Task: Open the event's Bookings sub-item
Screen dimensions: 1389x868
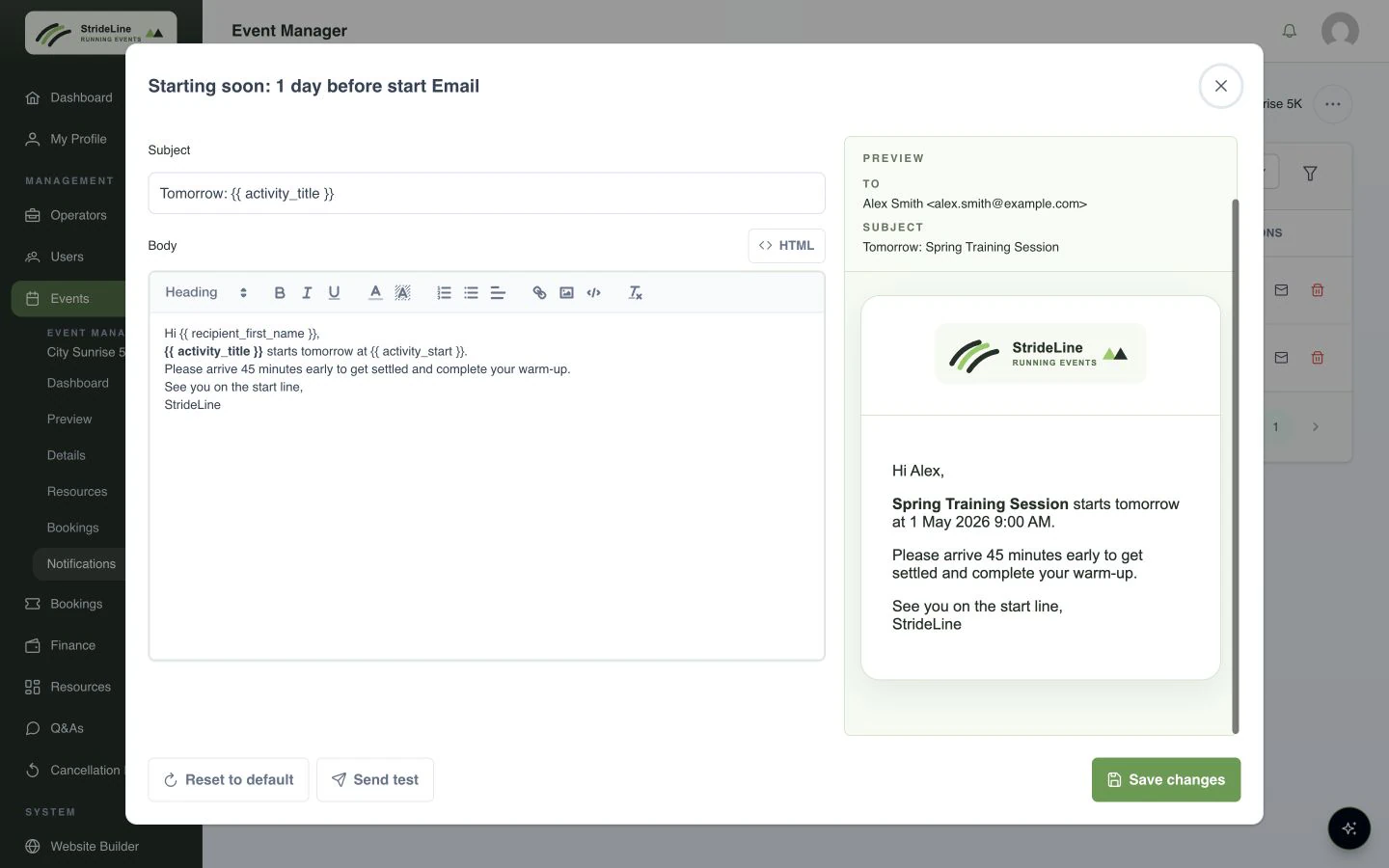Action: coord(73,528)
